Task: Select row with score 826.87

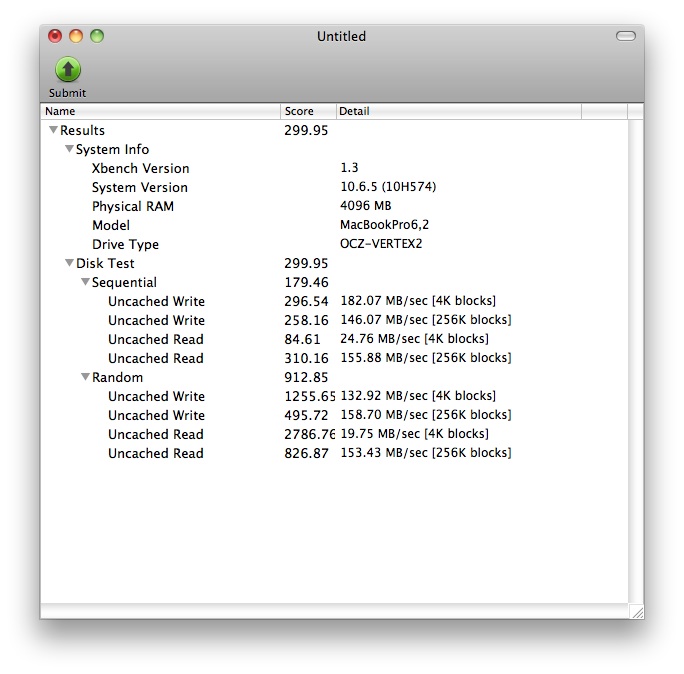Action: [335, 453]
